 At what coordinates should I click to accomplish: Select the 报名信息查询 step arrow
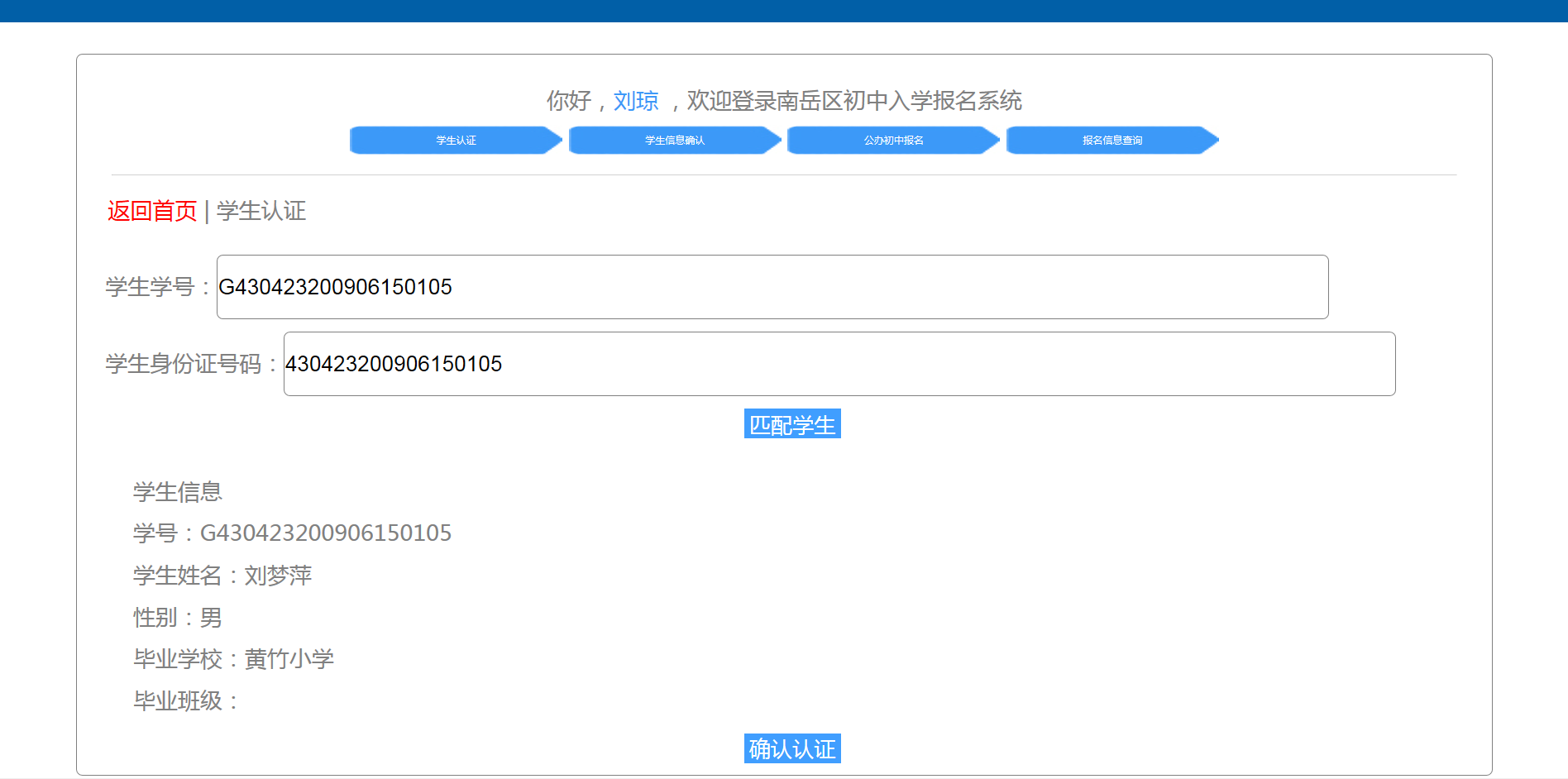1112,141
